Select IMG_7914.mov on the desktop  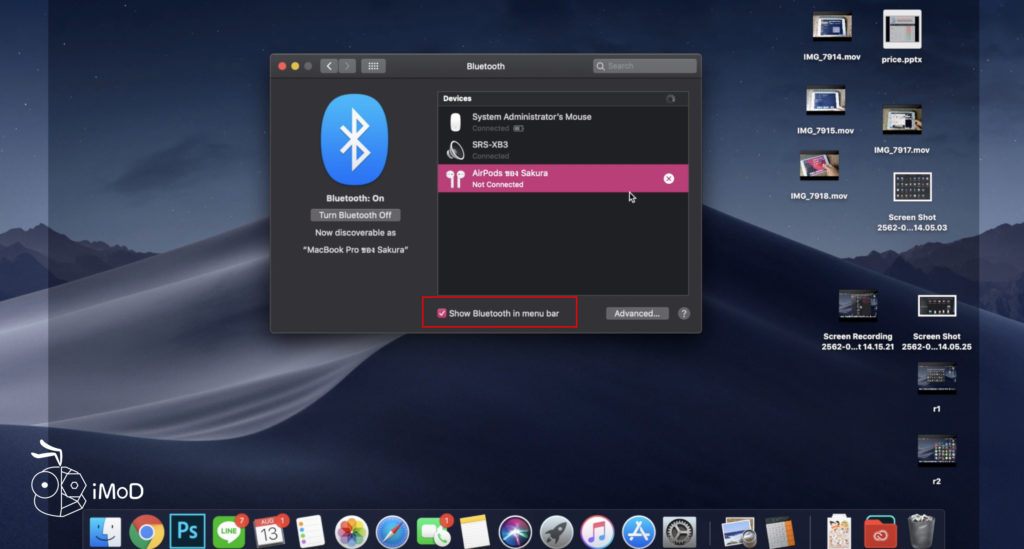click(832, 37)
